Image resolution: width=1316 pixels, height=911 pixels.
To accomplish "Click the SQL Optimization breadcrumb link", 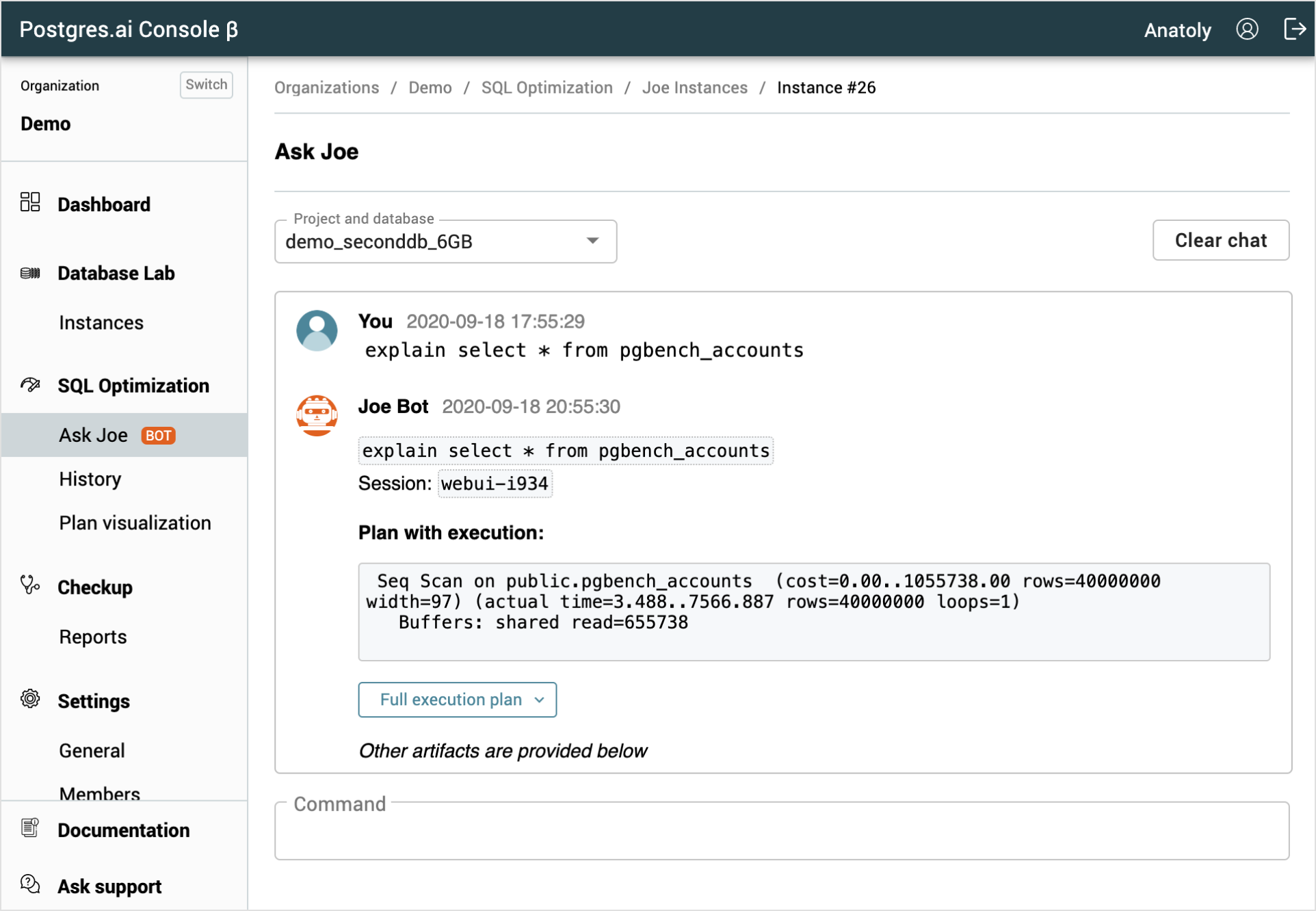I will 547,88.
